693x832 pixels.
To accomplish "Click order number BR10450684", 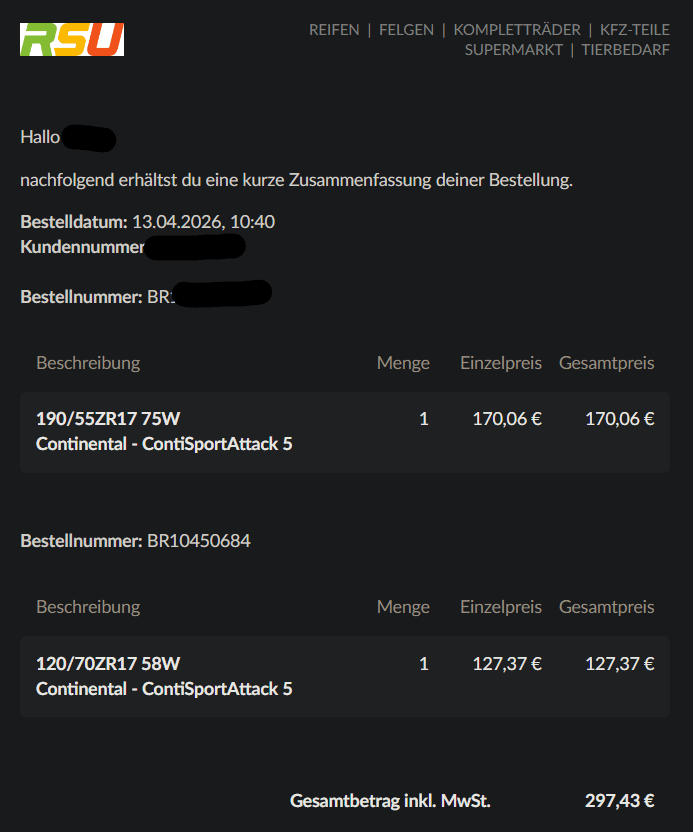I will tap(199, 541).
